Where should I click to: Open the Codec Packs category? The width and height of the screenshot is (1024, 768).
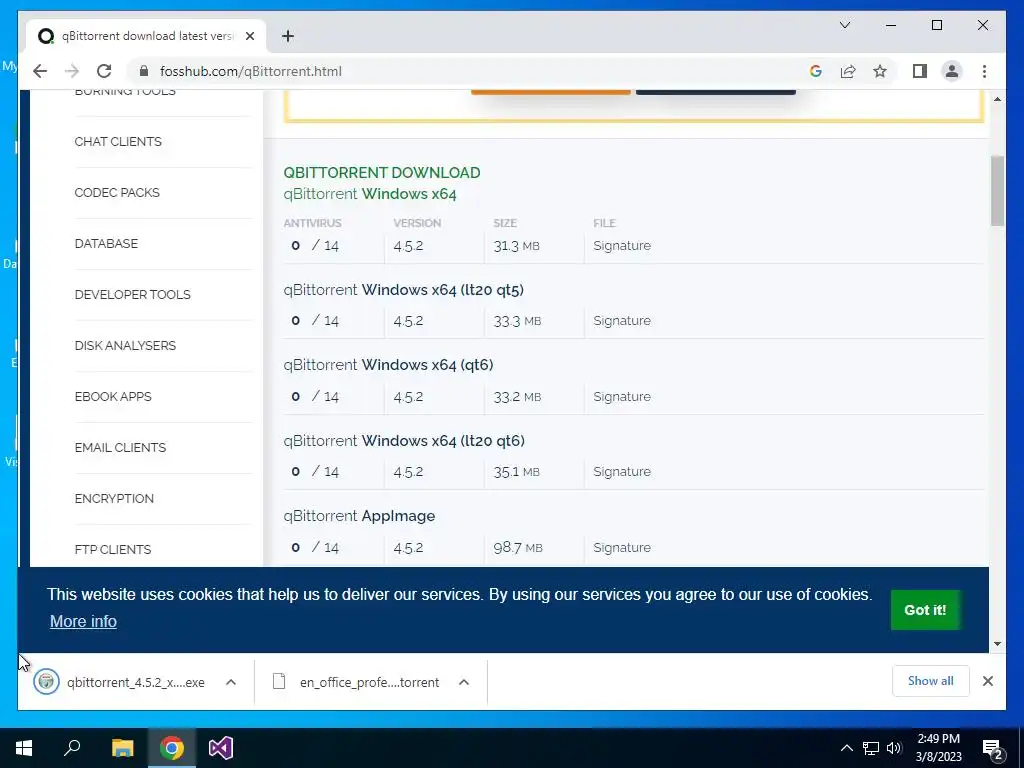[x=117, y=193]
